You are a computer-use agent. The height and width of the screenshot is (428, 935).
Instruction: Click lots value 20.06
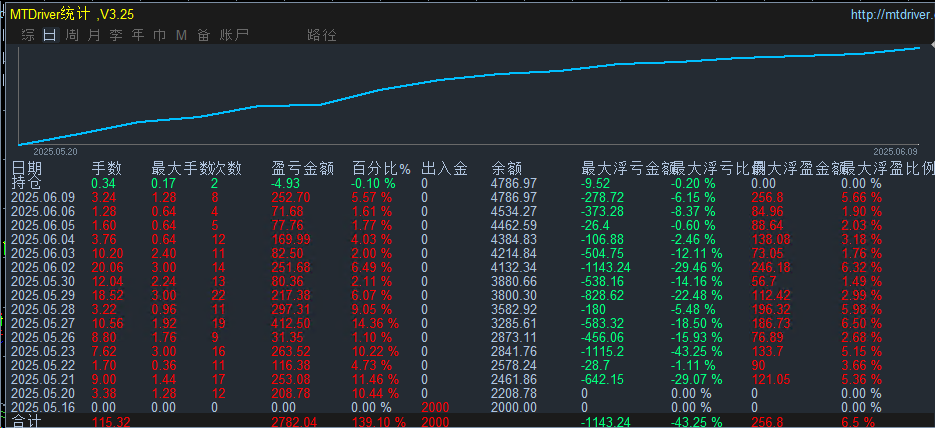[107, 267]
